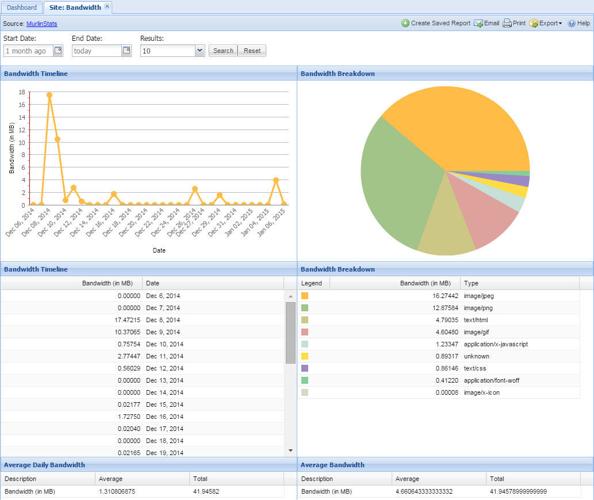The width and height of the screenshot is (594, 500).
Task: Select the Dec 16, 2014 row
Action: tap(142, 417)
